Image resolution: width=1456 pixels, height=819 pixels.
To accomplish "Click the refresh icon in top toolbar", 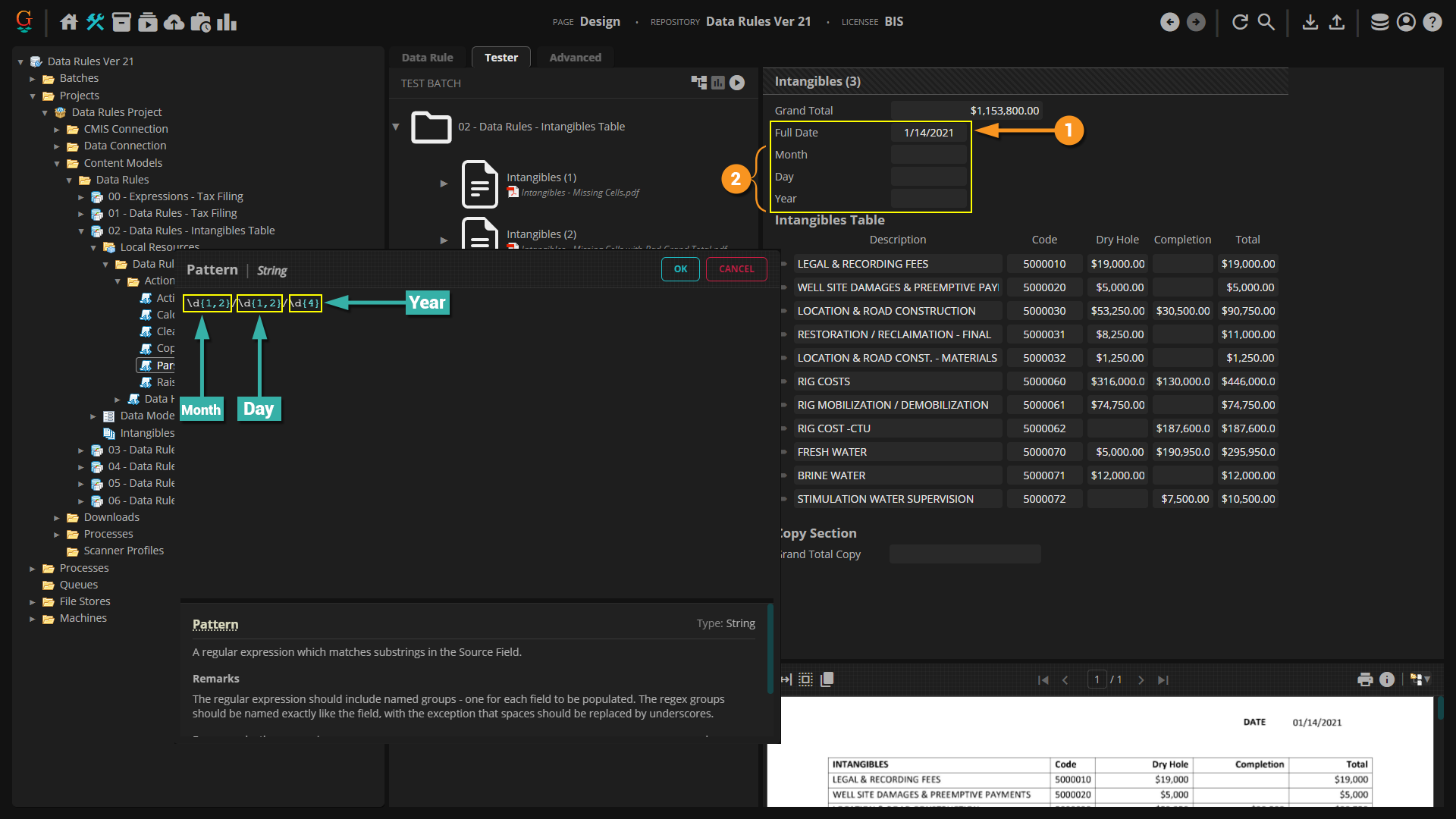I will click(1240, 22).
